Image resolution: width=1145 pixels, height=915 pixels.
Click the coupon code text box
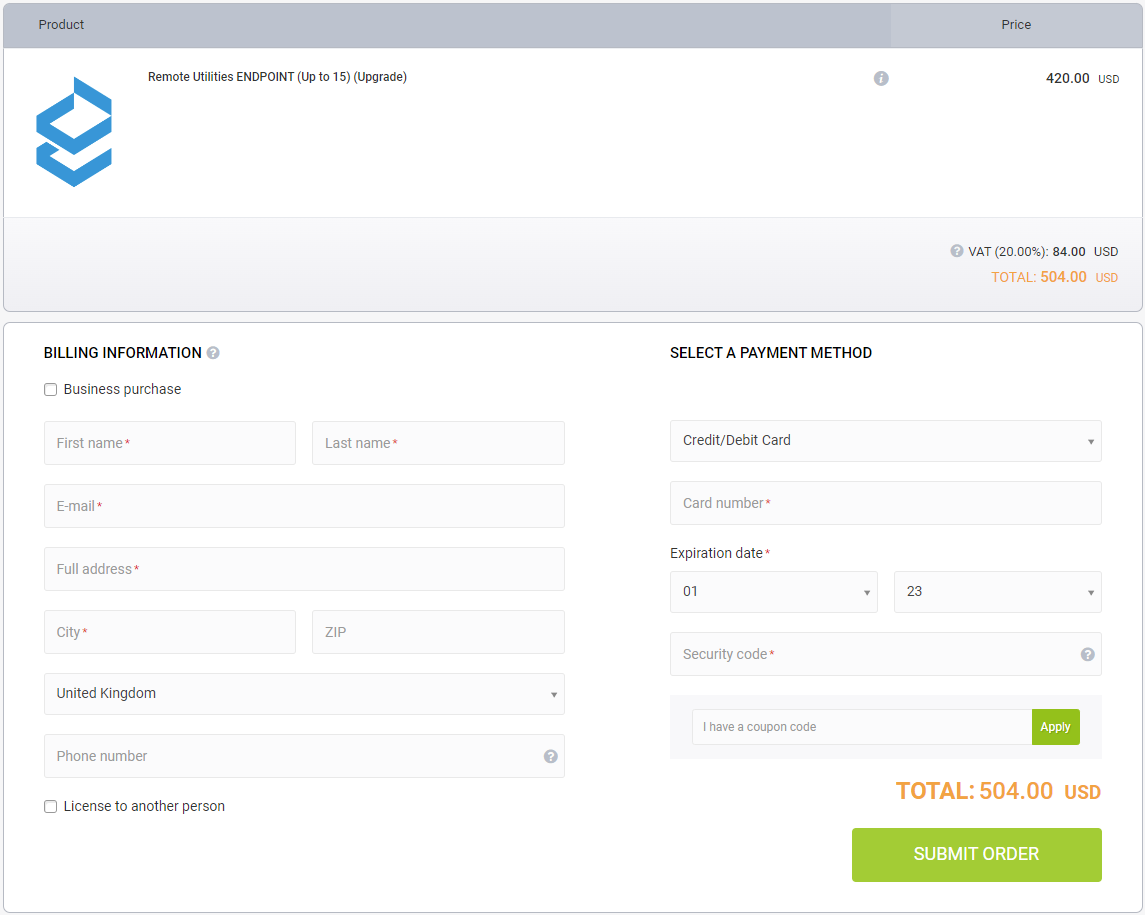861,727
